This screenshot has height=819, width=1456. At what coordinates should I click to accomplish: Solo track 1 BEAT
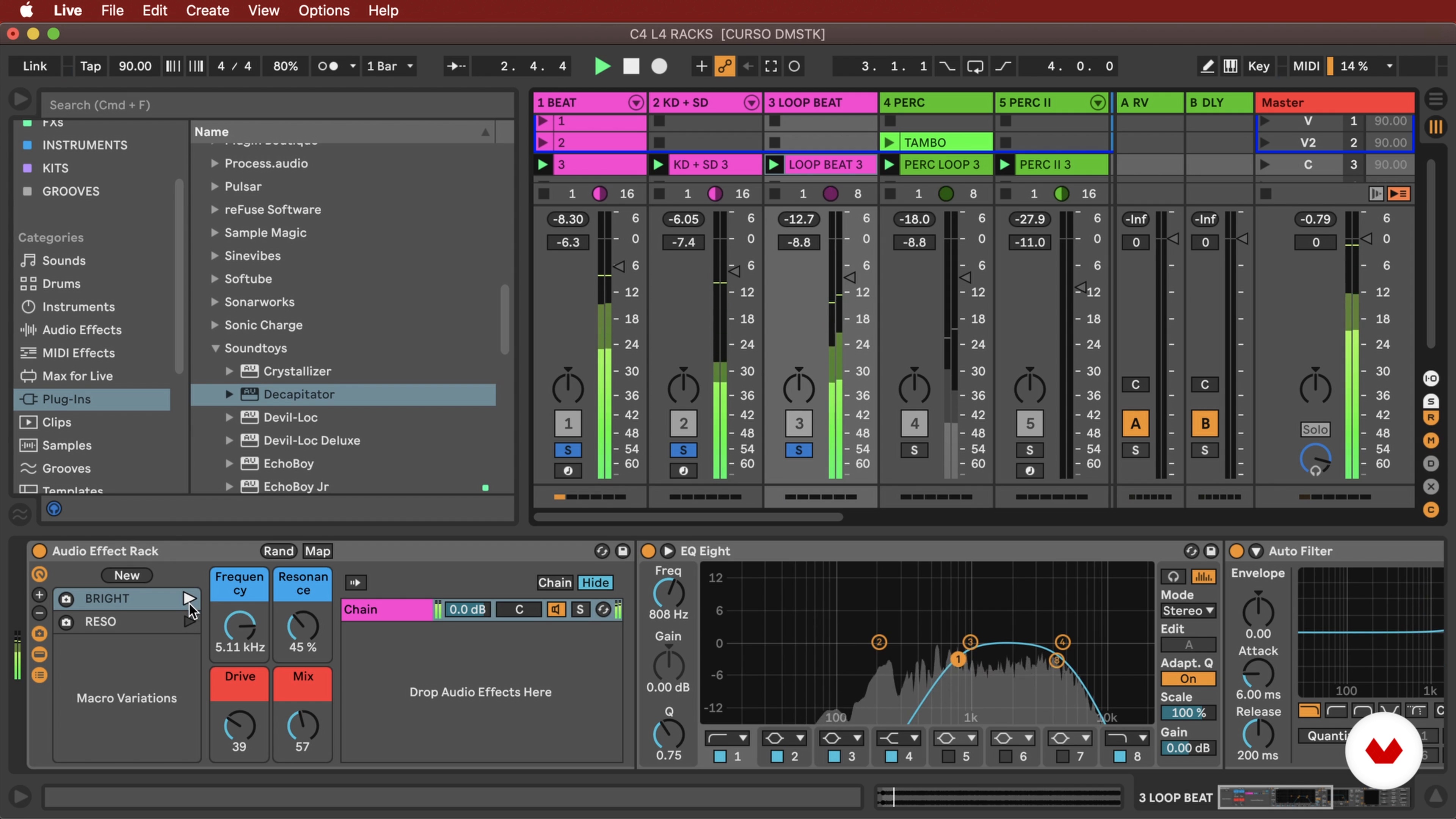click(x=568, y=450)
